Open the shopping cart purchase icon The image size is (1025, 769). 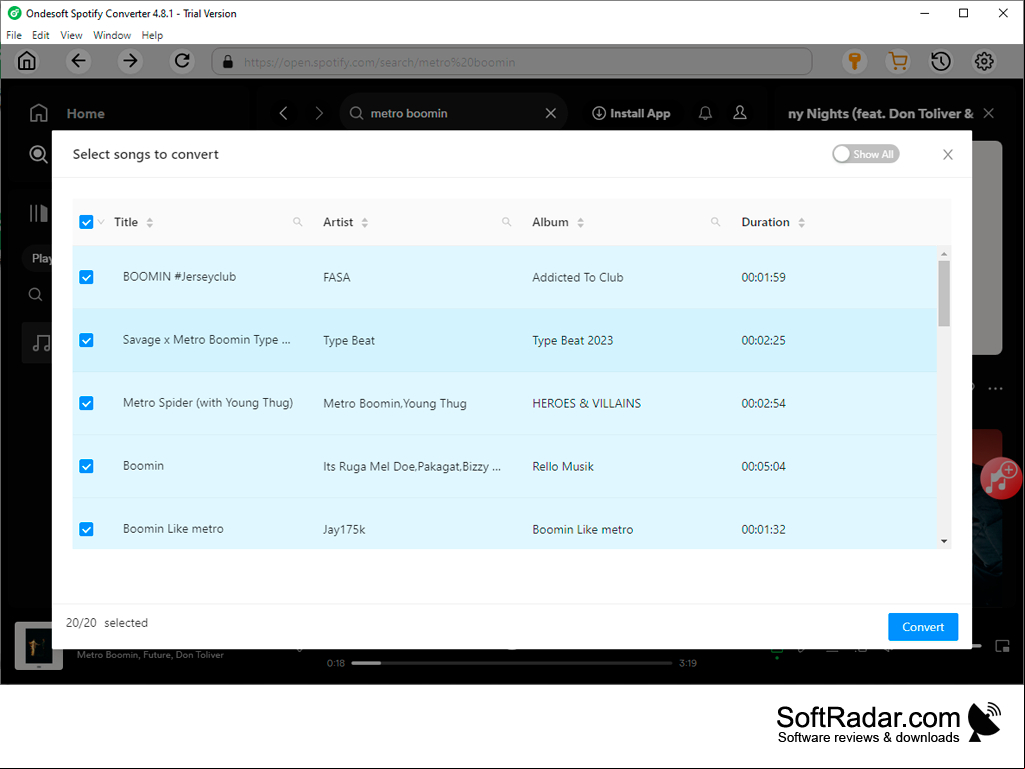898,61
